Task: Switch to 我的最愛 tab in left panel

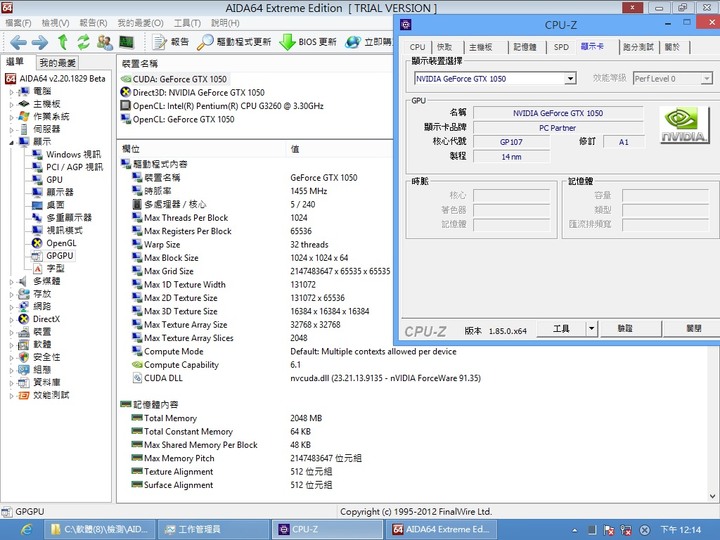Action: 57,62
